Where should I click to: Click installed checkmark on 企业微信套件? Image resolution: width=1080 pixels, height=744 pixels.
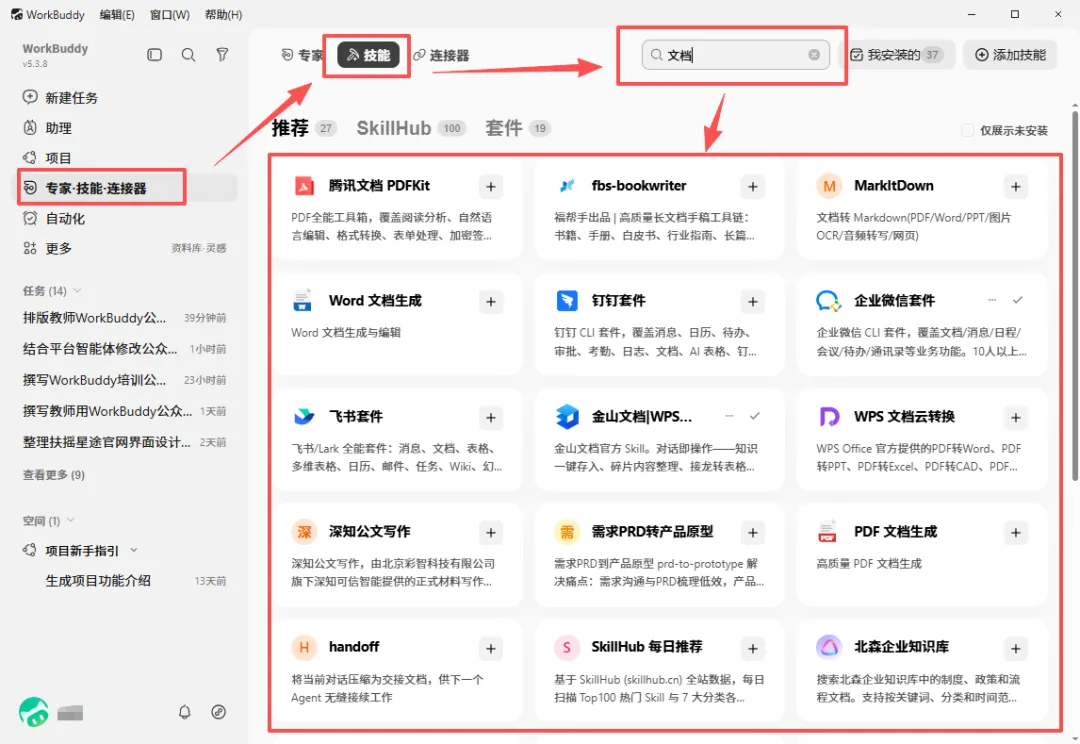click(1017, 300)
